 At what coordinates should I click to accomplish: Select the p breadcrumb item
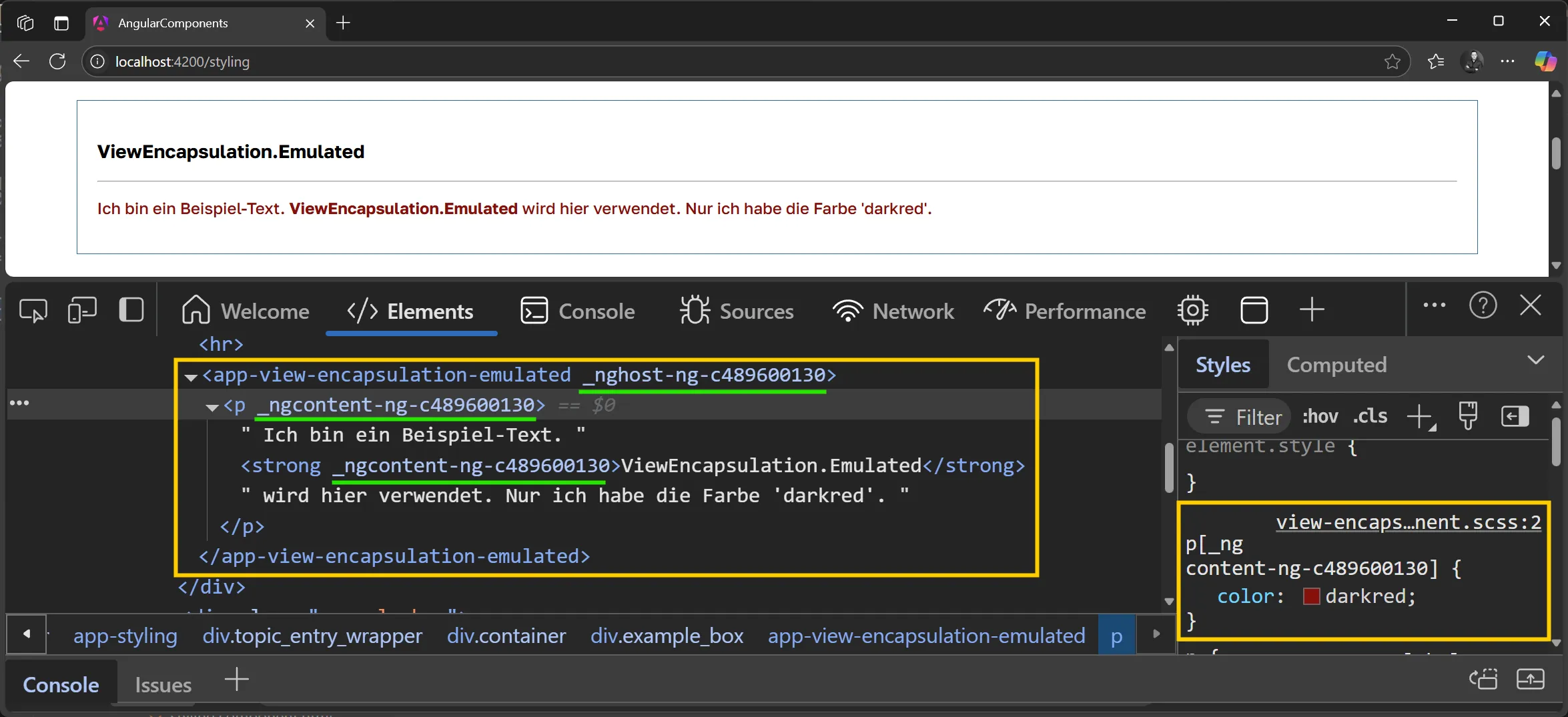pos(1116,636)
